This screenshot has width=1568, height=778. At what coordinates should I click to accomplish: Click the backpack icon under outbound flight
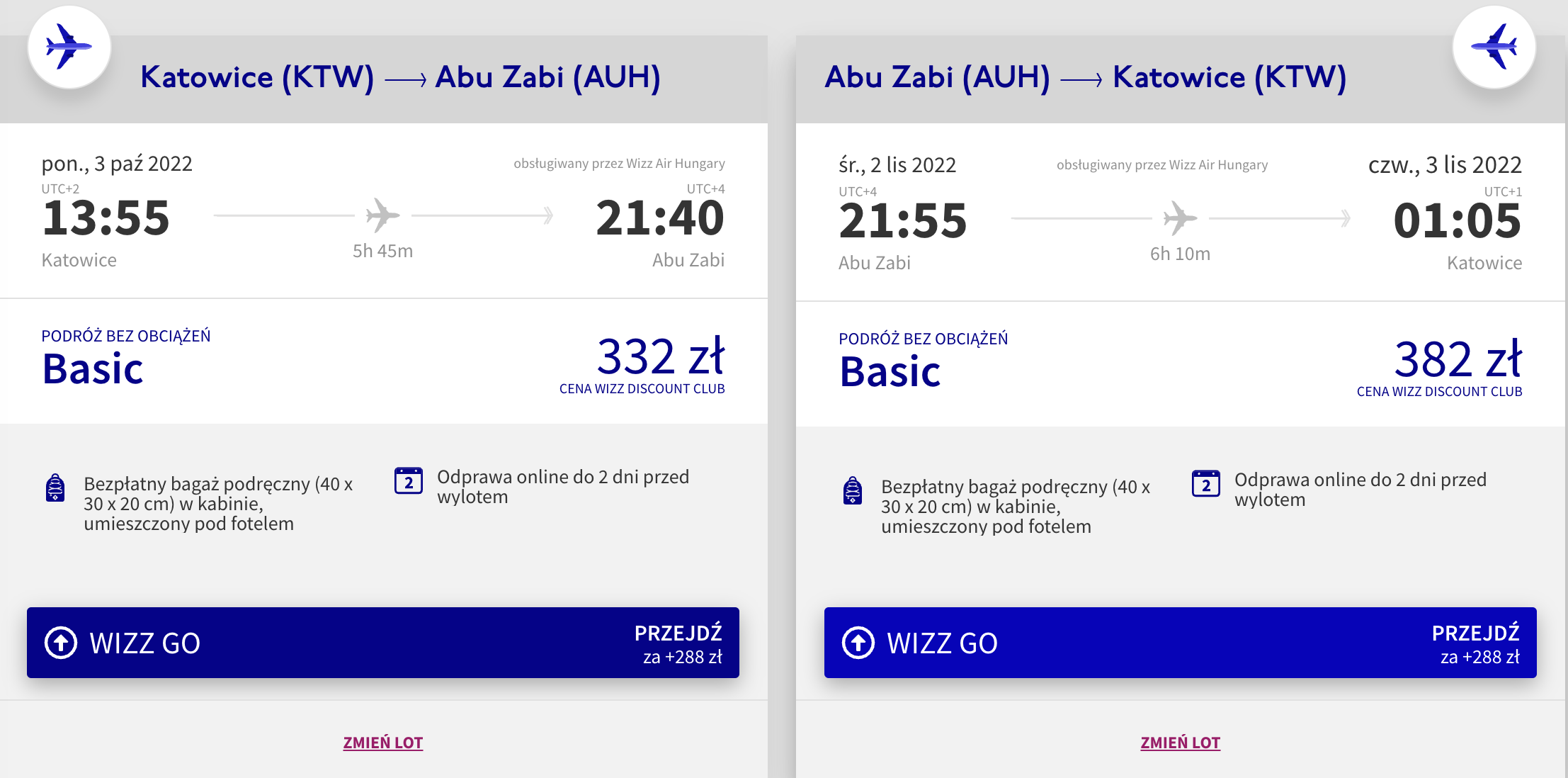[x=55, y=487]
